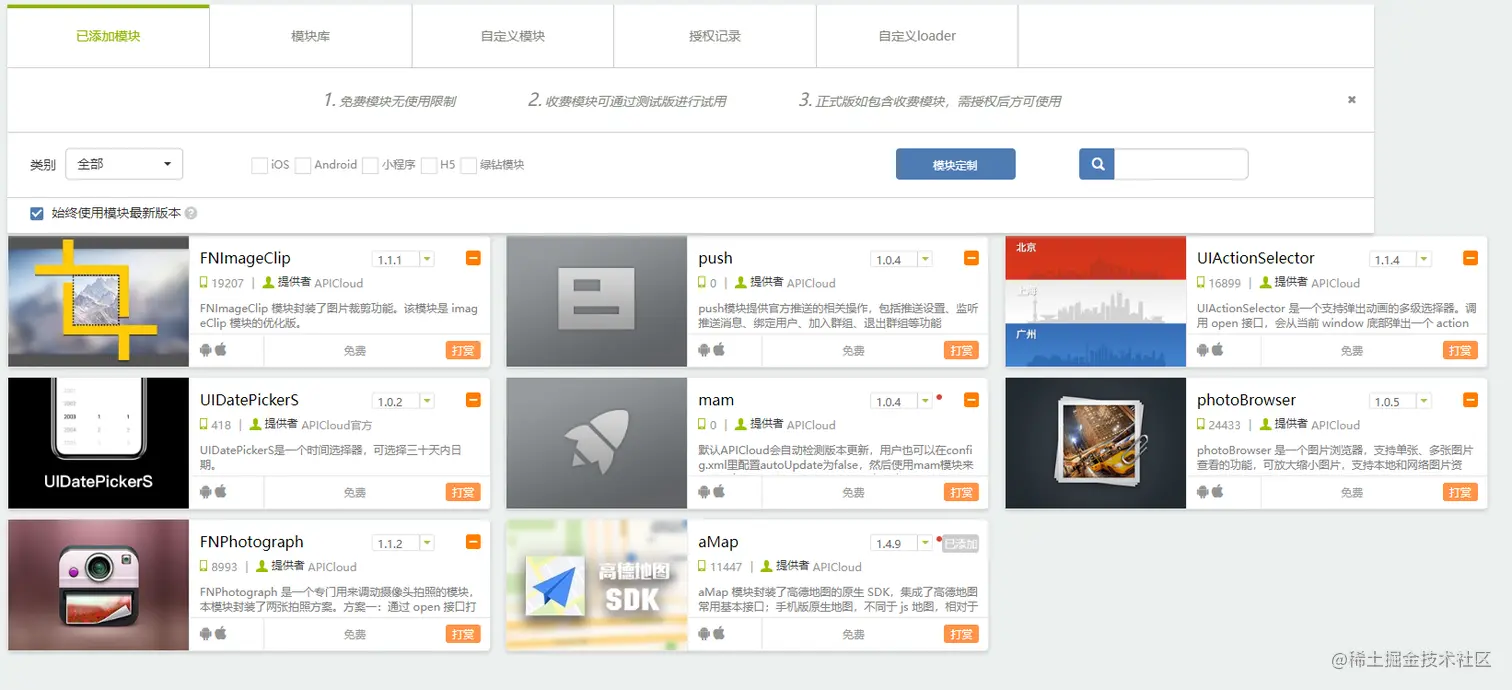This screenshot has width=1512, height=690.
Task: Remove UIActionSelector using its orange minus icon
Action: pos(1470,258)
